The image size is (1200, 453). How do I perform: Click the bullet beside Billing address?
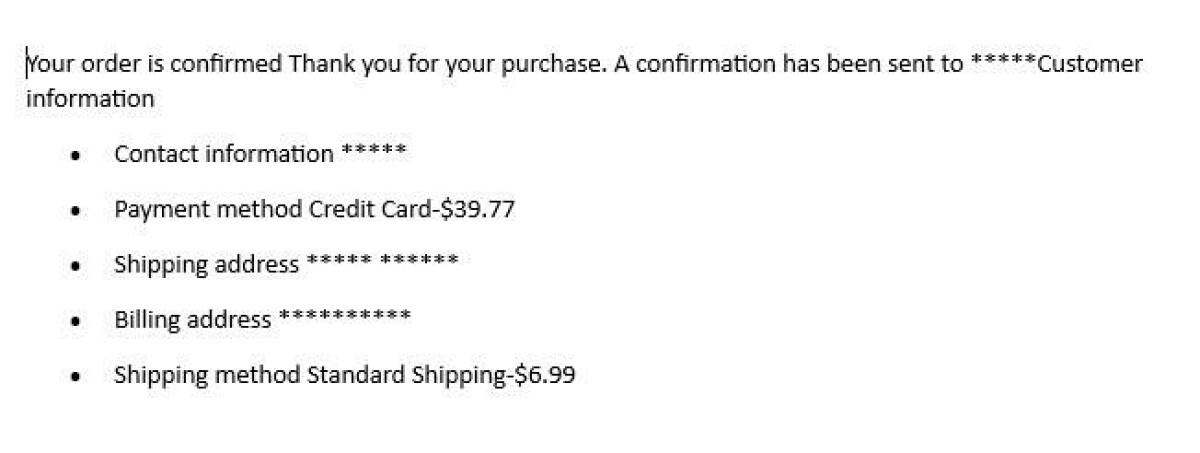coord(75,322)
